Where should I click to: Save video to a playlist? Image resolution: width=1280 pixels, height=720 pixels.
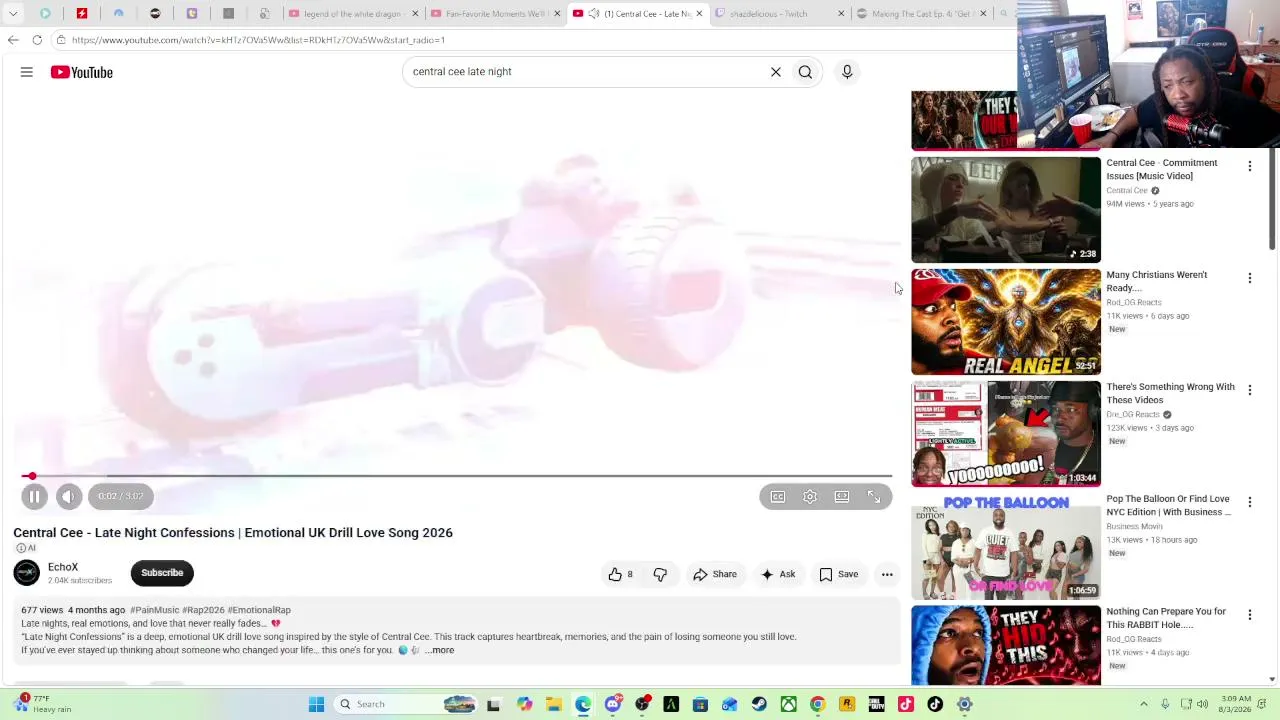(x=839, y=574)
